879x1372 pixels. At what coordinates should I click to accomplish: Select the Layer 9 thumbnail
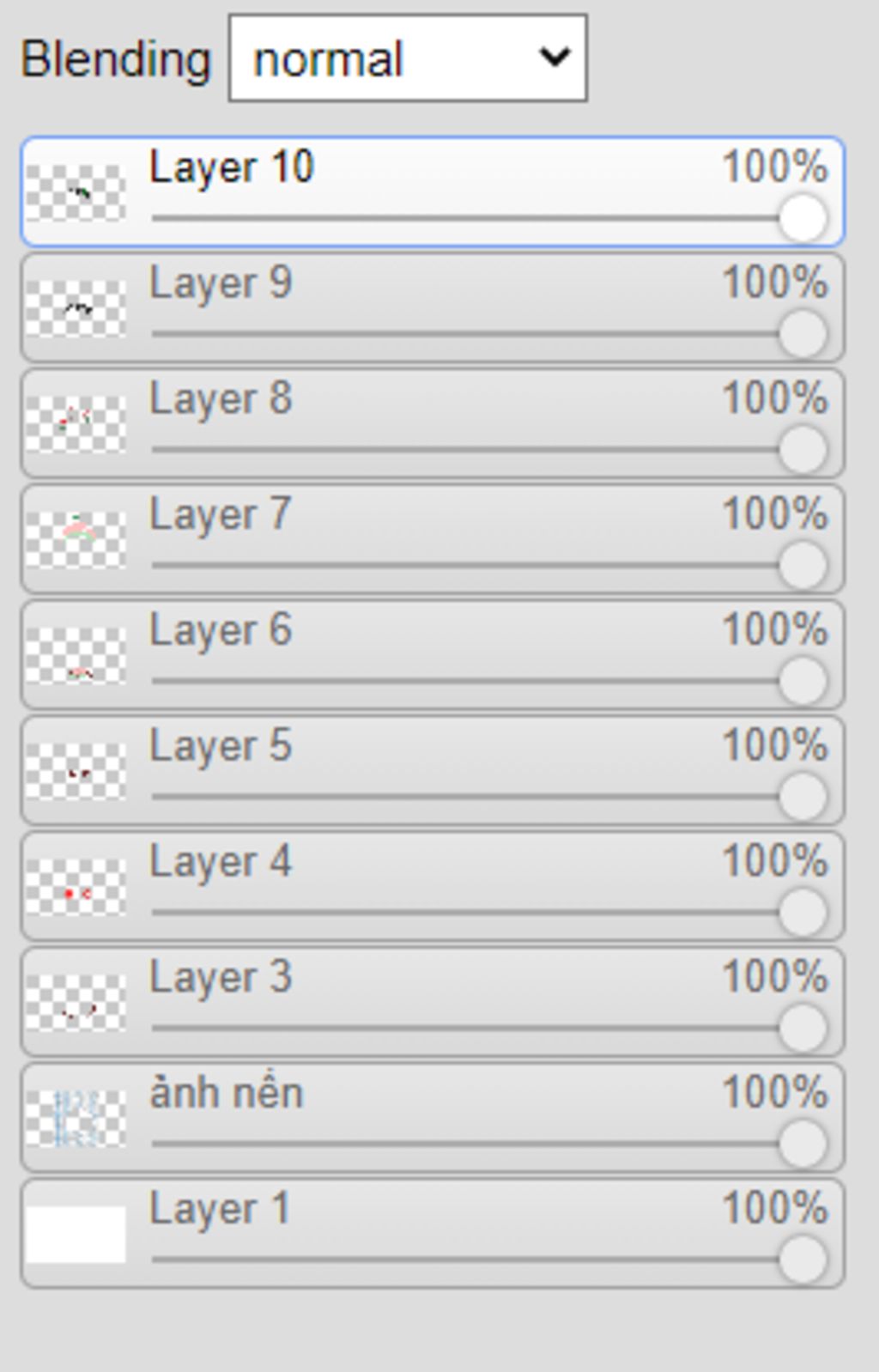(76, 308)
